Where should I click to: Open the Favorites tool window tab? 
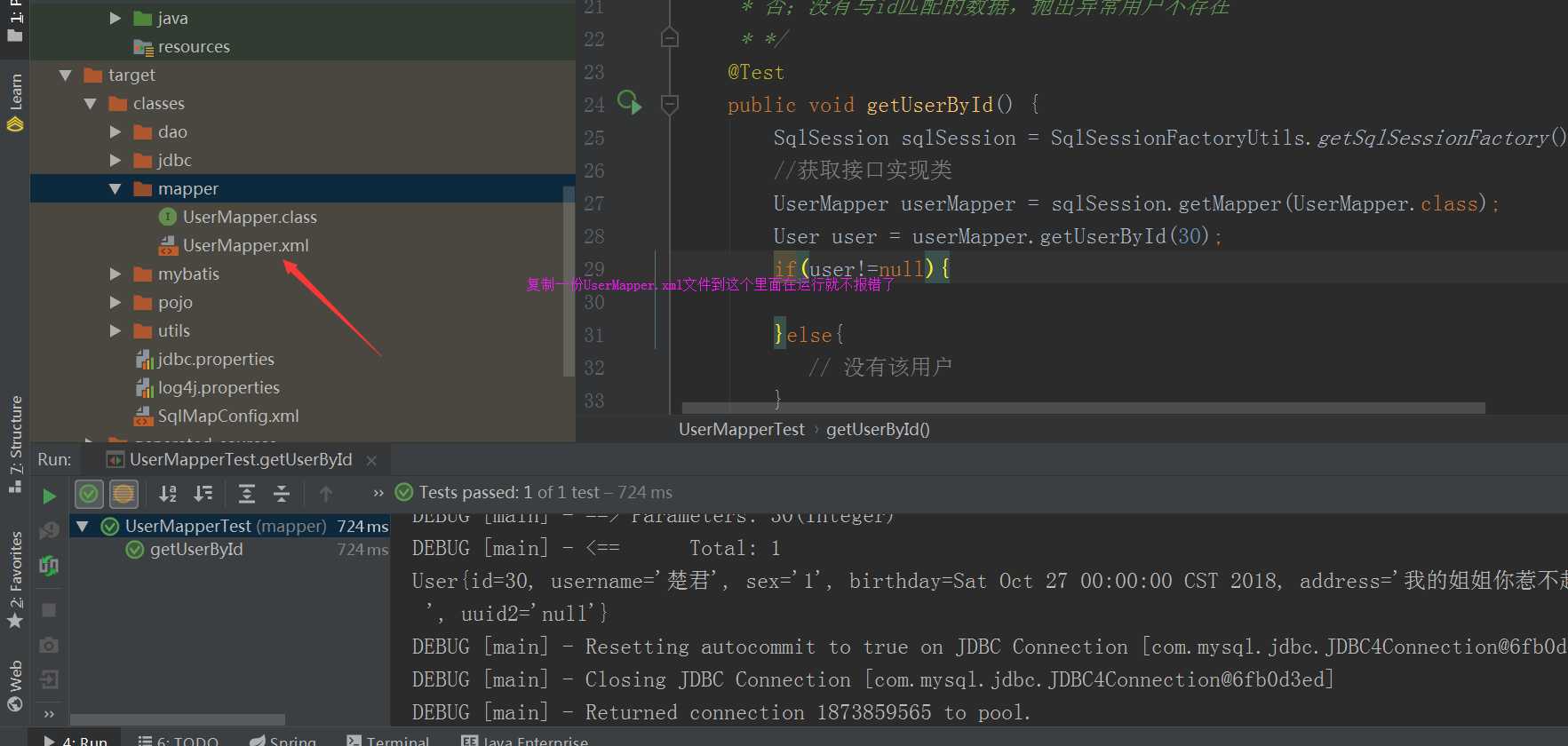point(15,579)
